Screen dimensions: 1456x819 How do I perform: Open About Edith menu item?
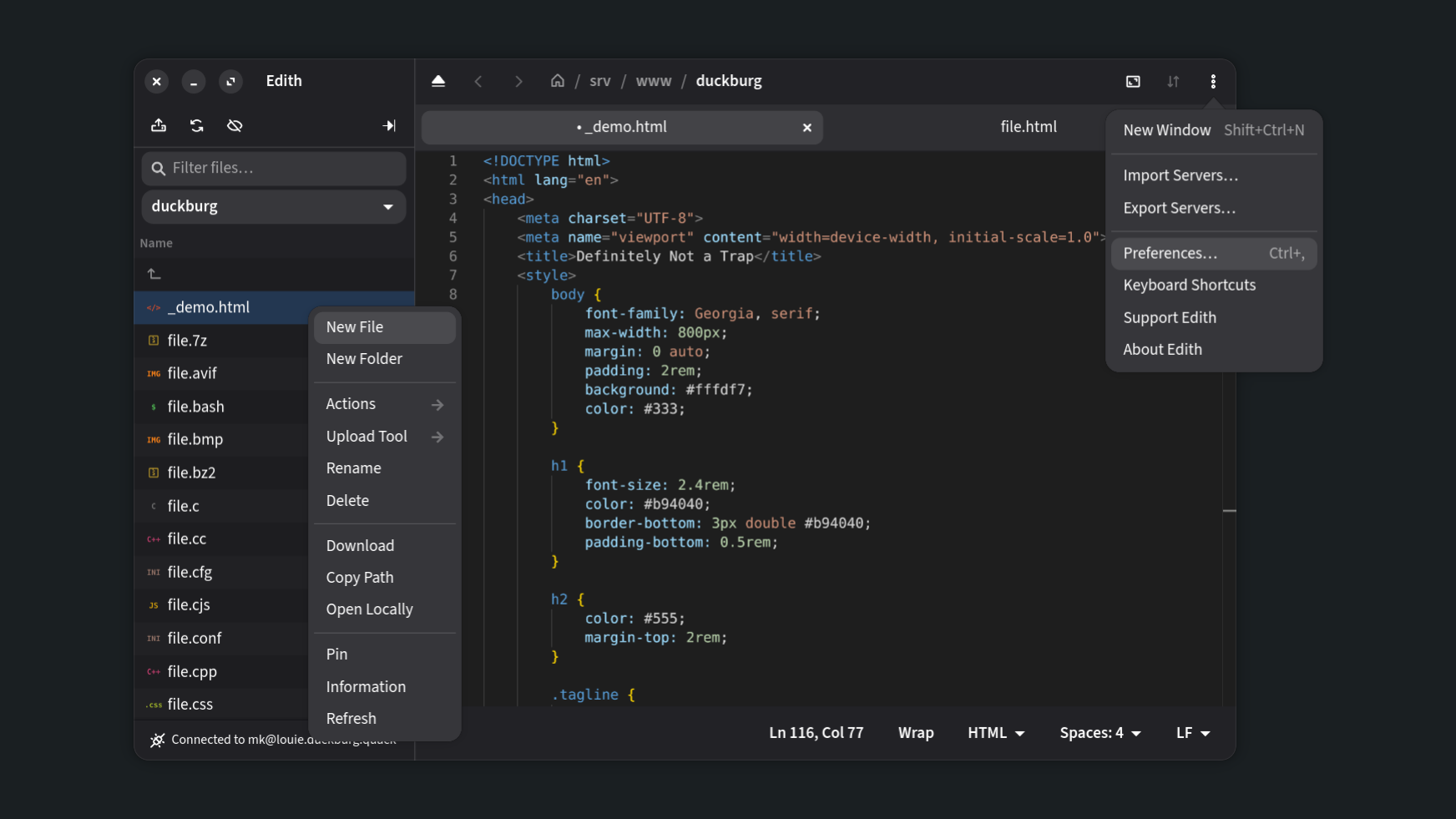click(1214, 350)
